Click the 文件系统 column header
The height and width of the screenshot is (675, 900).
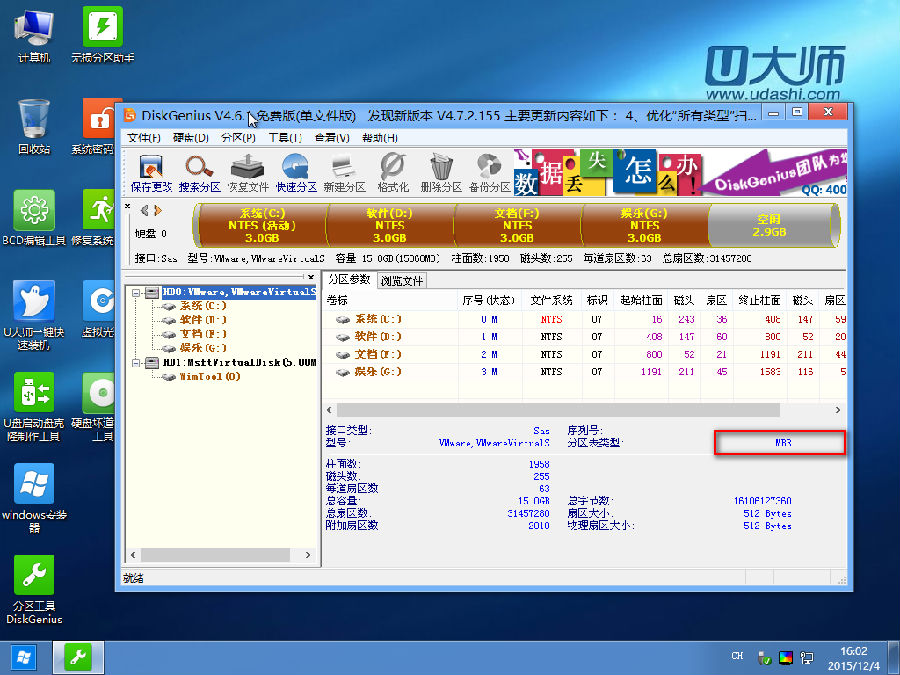pos(551,300)
